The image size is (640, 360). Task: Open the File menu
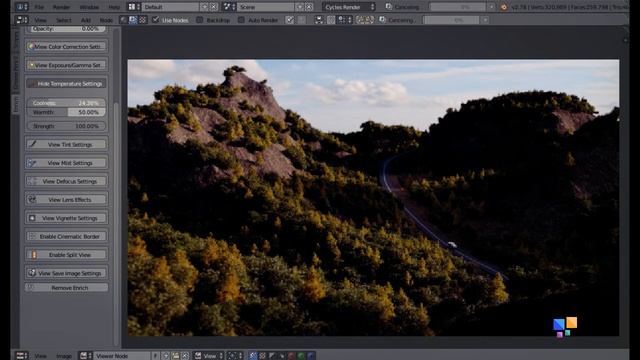coord(39,7)
